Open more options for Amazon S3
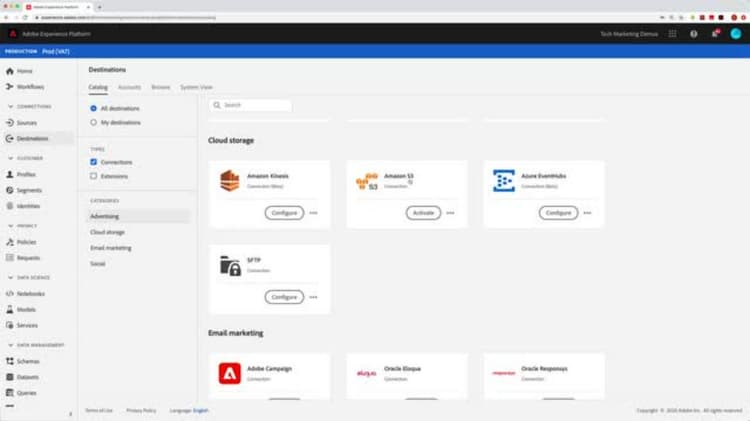The image size is (750, 421). [x=450, y=213]
